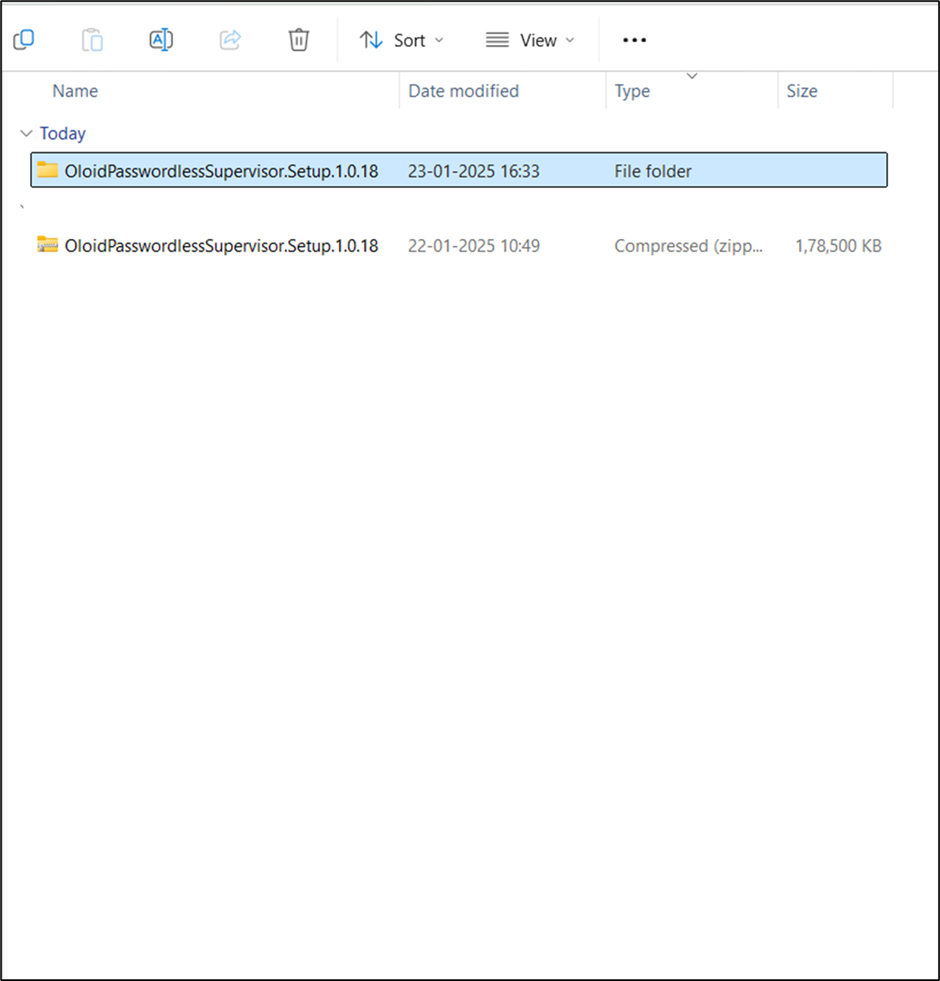Click the date 22-01-2025 10:49

[474, 245]
